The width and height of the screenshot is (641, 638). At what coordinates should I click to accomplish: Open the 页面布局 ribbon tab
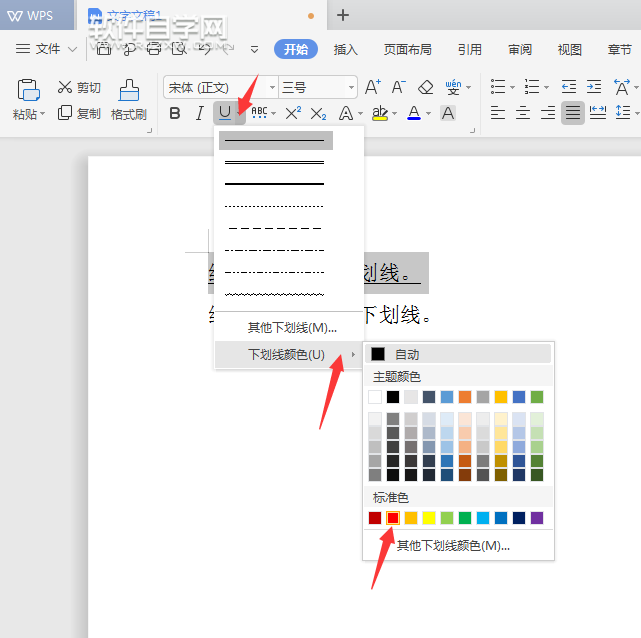(407, 49)
